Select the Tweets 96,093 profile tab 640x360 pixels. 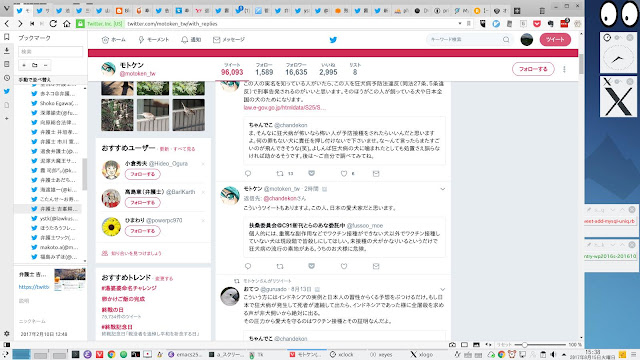(x=232, y=69)
